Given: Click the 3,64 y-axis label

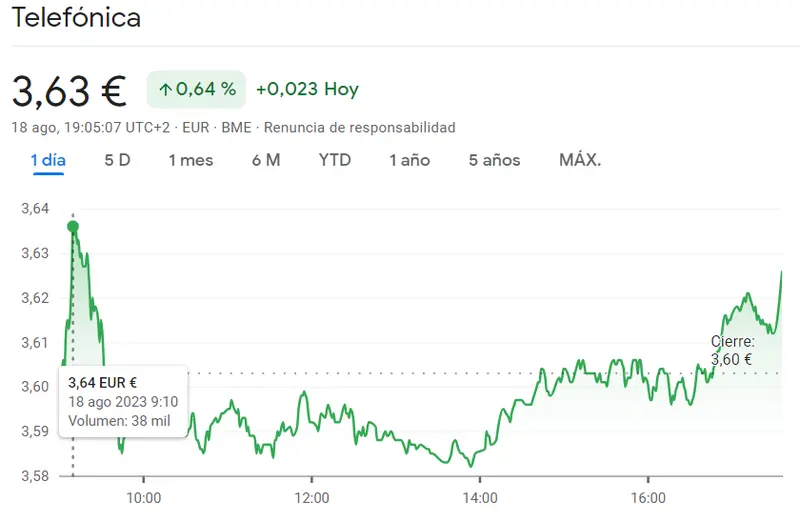Looking at the screenshot, I should point(35,209).
